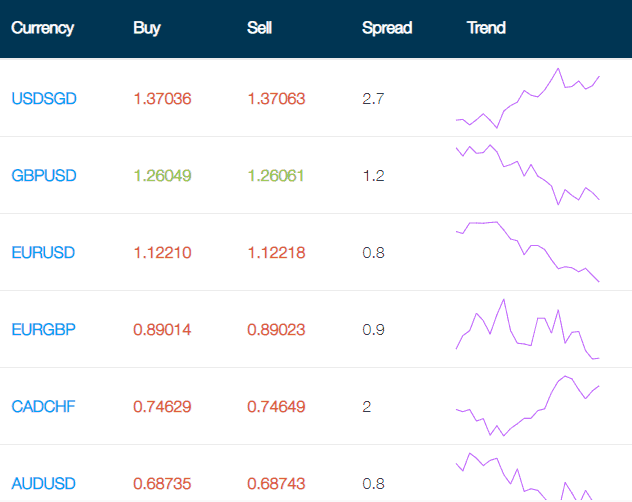The height and width of the screenshot is (502, 632).
Task: Click the Trend column header
Action: (486, 28)
